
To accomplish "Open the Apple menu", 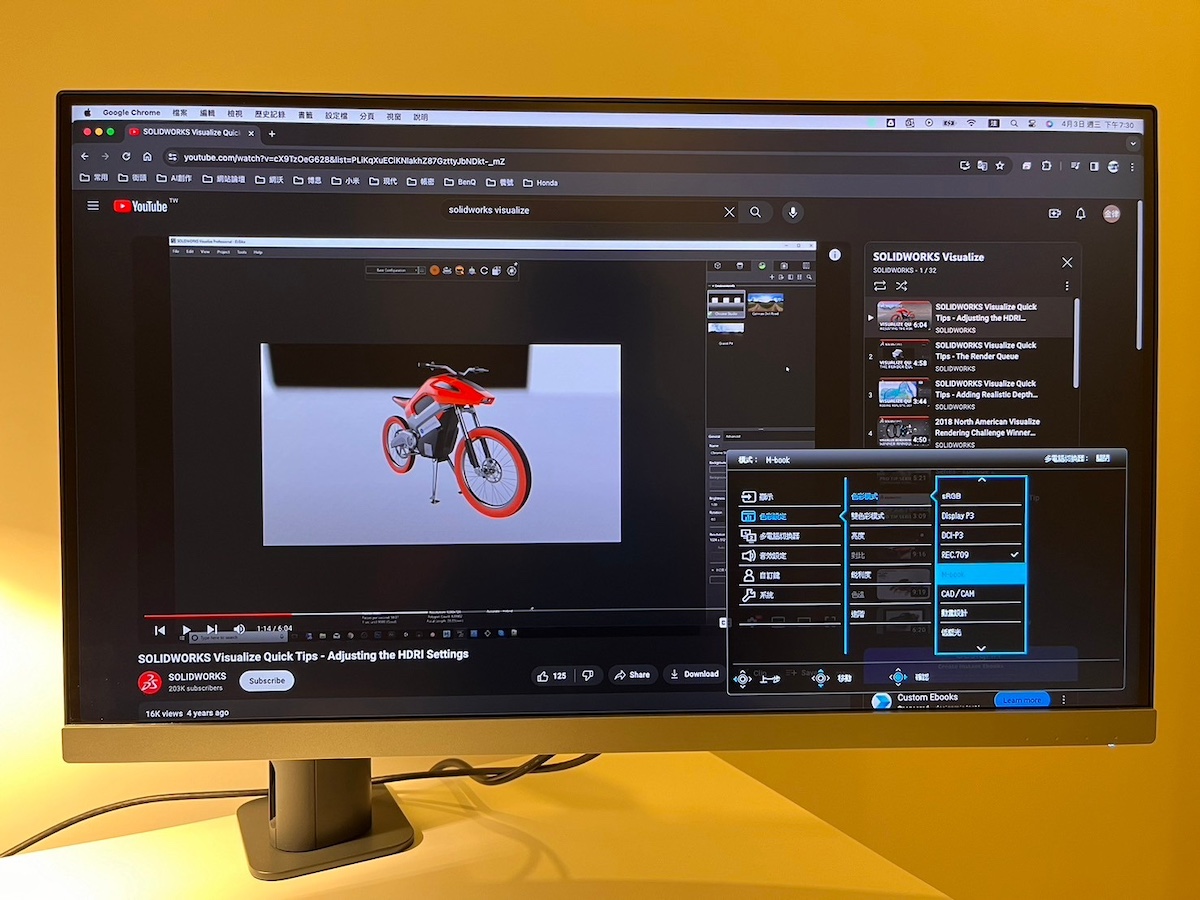I will [x=88, y=113].
